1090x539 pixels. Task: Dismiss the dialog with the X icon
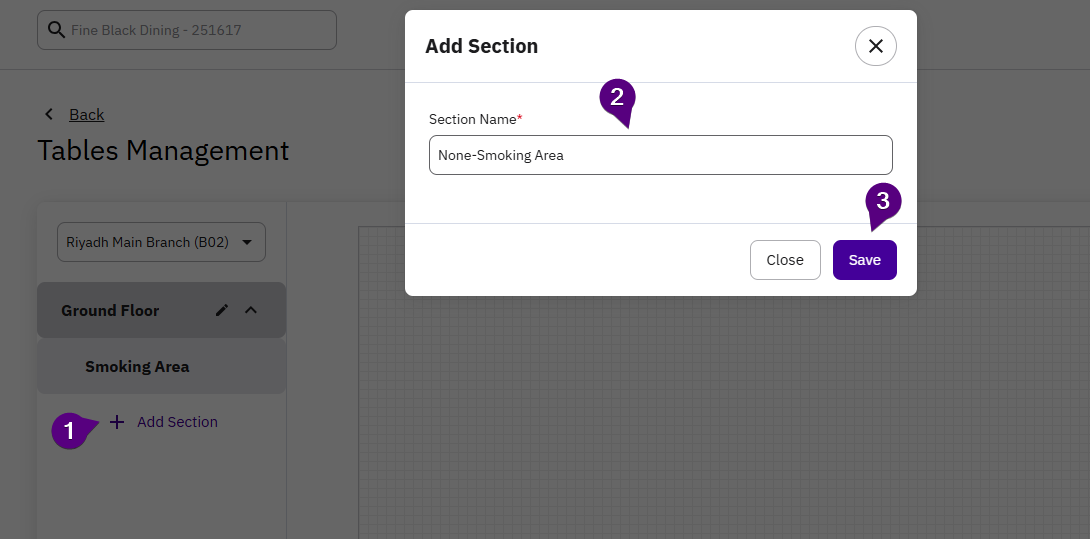tap(875, 46)
